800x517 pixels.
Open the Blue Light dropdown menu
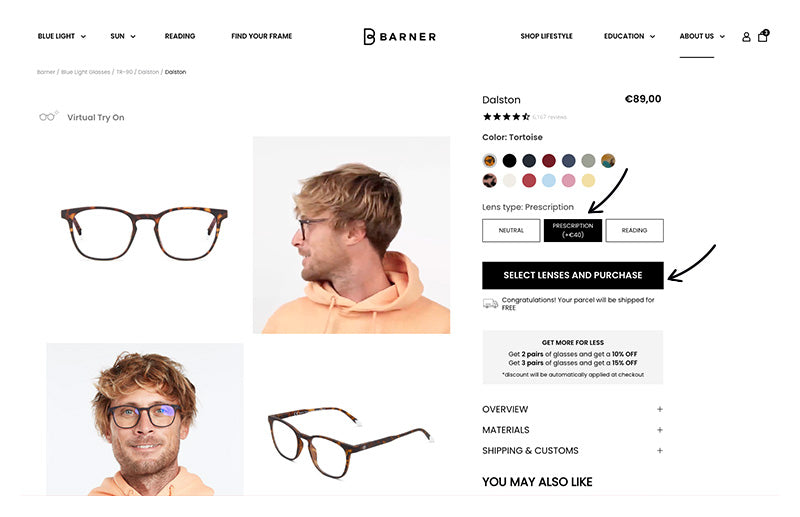click(61, 36)
